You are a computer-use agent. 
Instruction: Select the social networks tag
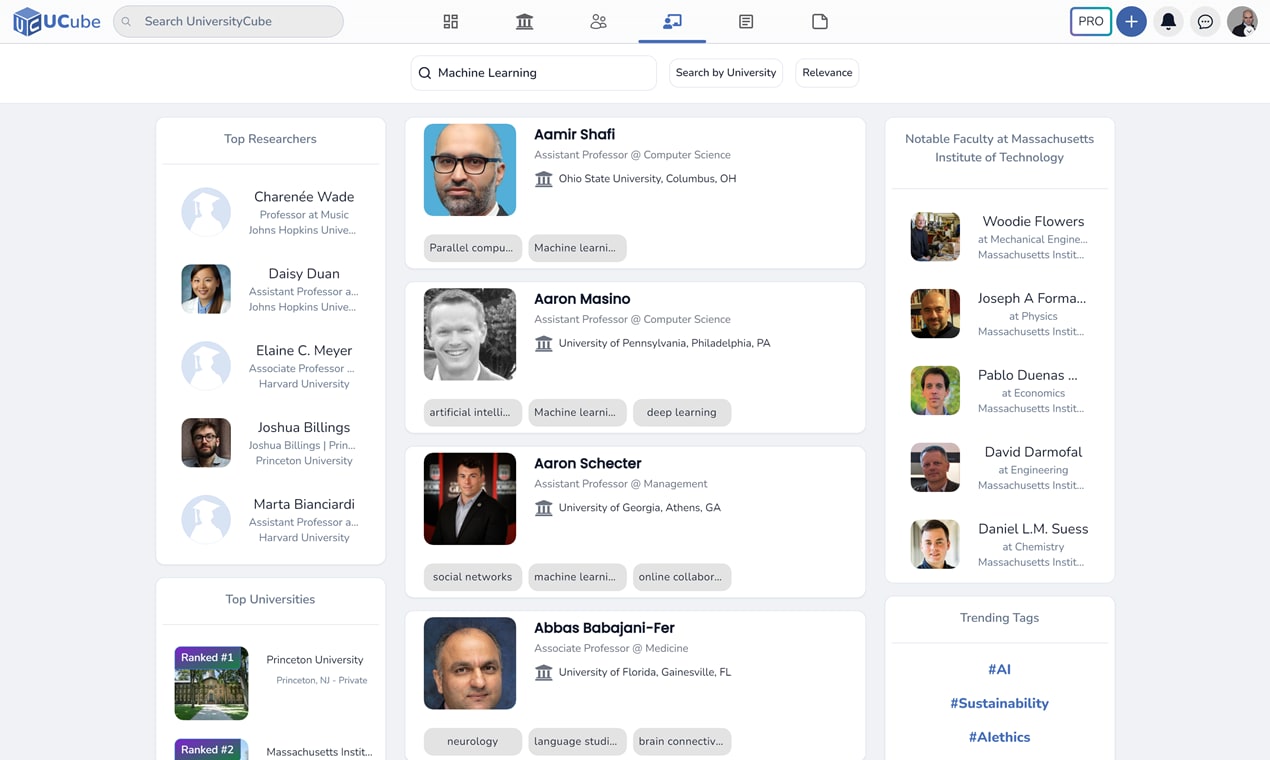472,577
